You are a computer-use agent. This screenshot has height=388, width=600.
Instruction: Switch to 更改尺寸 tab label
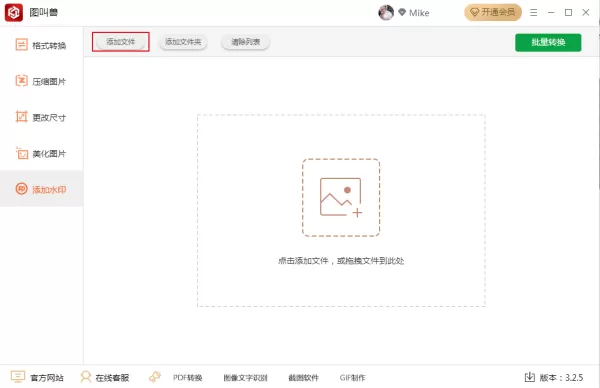(x=49, y=117)
